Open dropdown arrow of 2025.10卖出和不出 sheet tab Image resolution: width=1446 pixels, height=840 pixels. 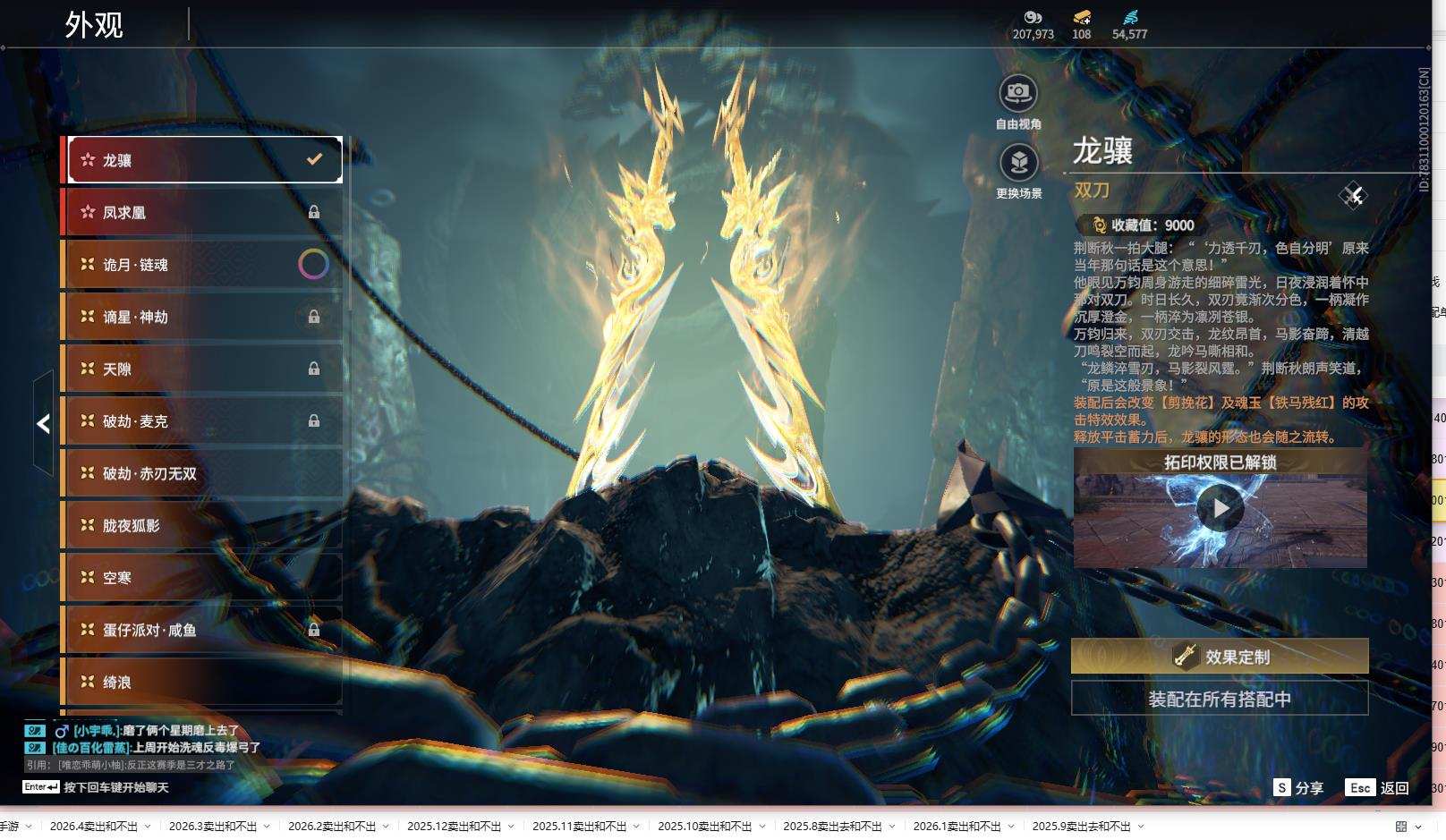coord(761,827)
